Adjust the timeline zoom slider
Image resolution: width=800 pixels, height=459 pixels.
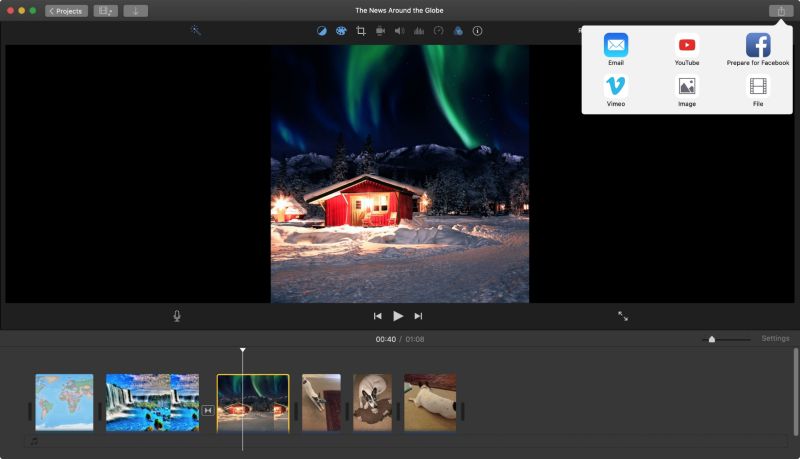[712, 340]
